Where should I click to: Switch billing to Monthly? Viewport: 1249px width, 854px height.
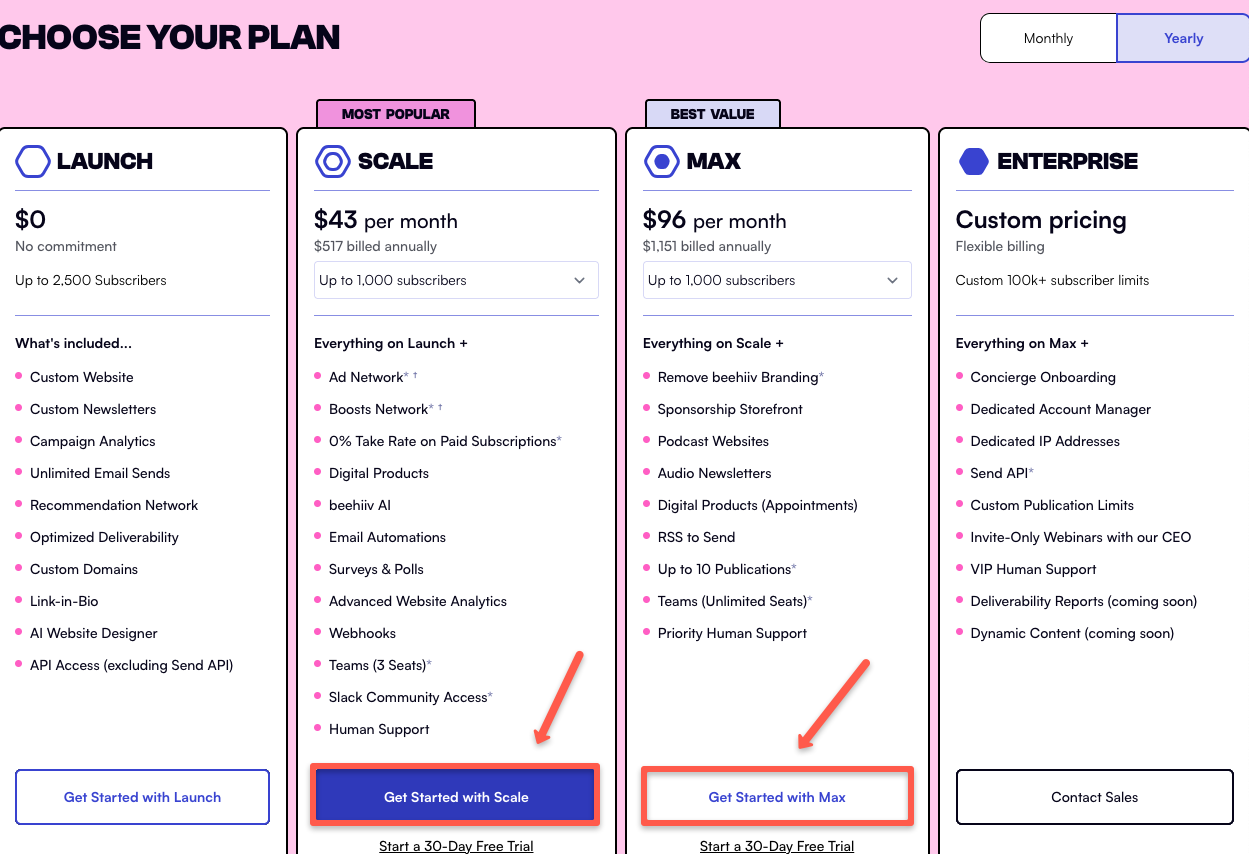pos(1048,37)
